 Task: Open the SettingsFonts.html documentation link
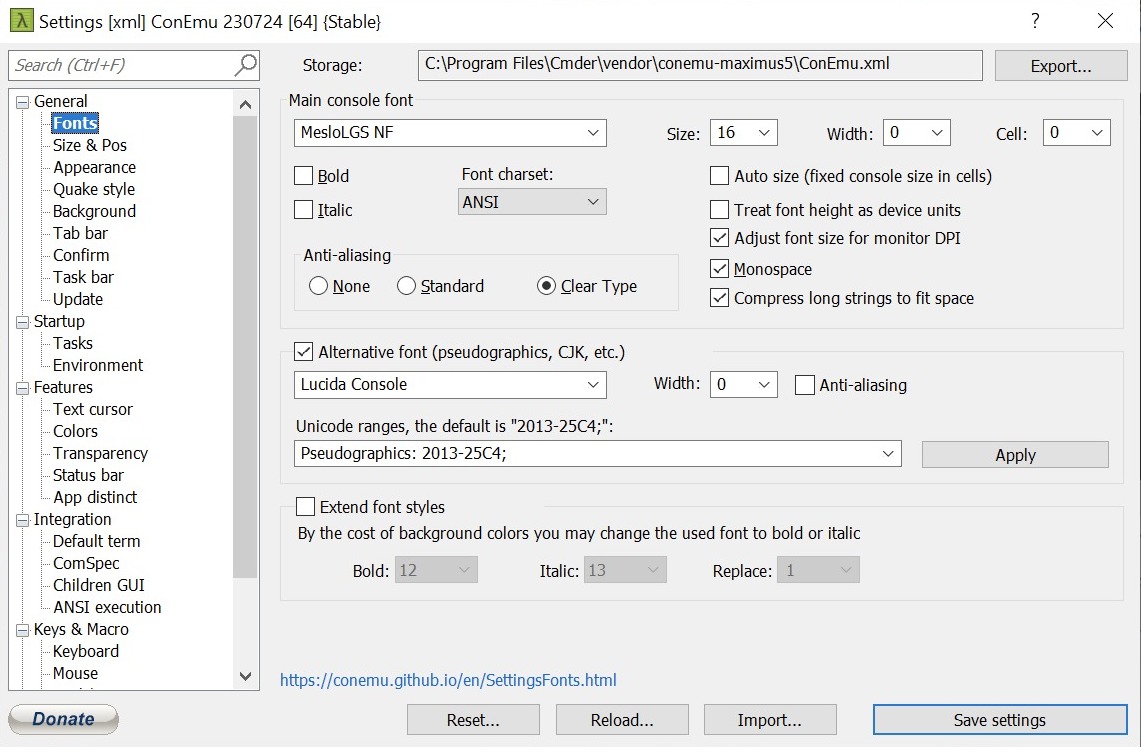click(448, 680)
